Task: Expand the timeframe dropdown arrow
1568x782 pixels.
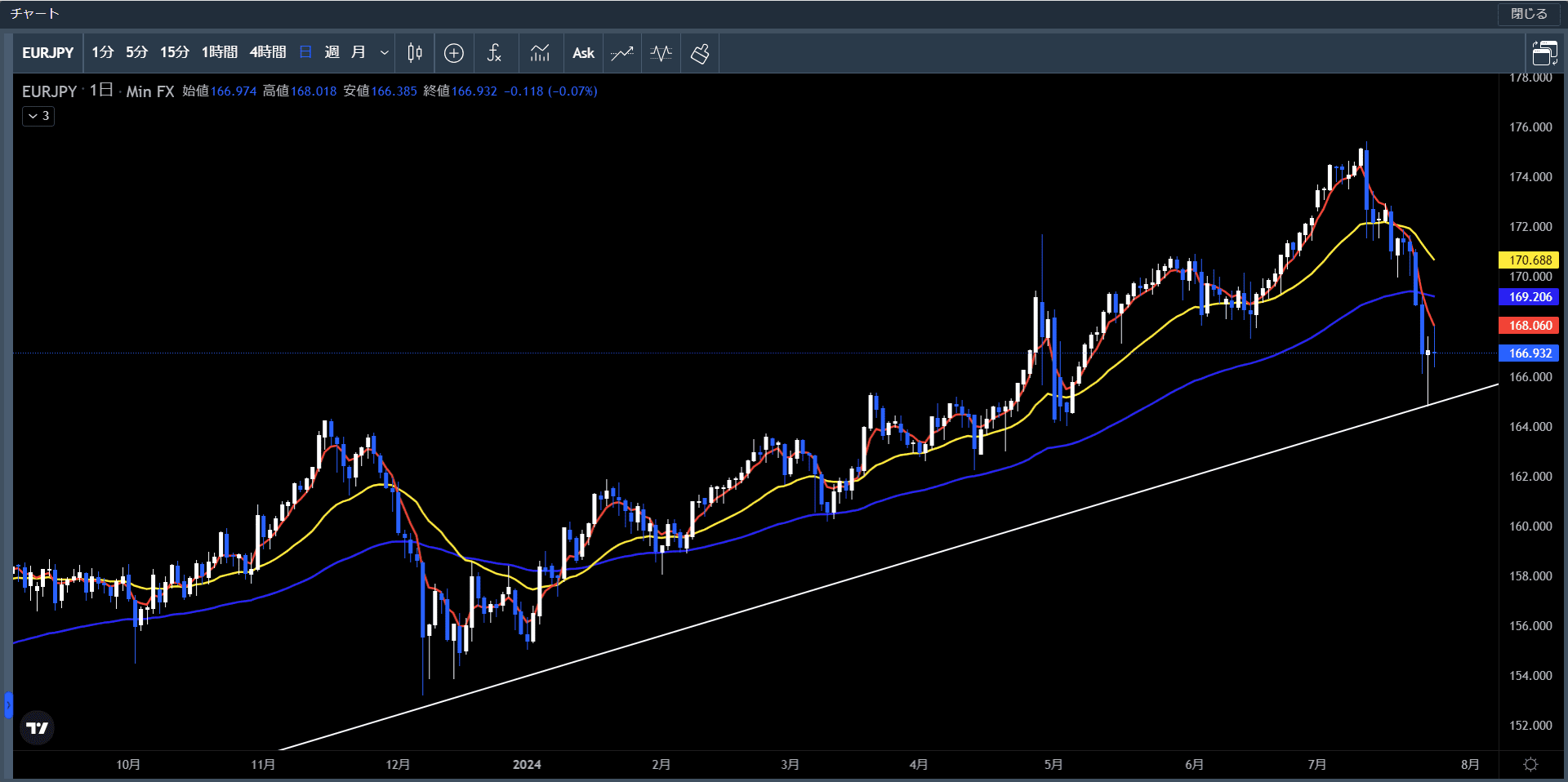Action: click(384, 53)
